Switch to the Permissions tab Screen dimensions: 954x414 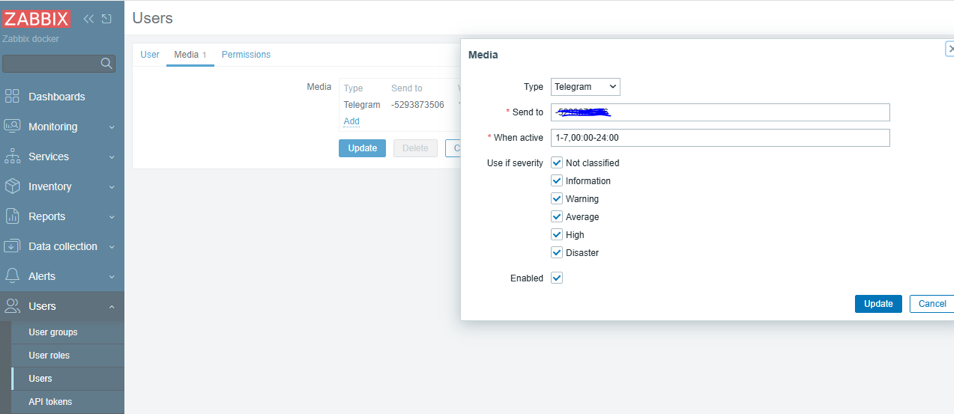tap(246, 55)
